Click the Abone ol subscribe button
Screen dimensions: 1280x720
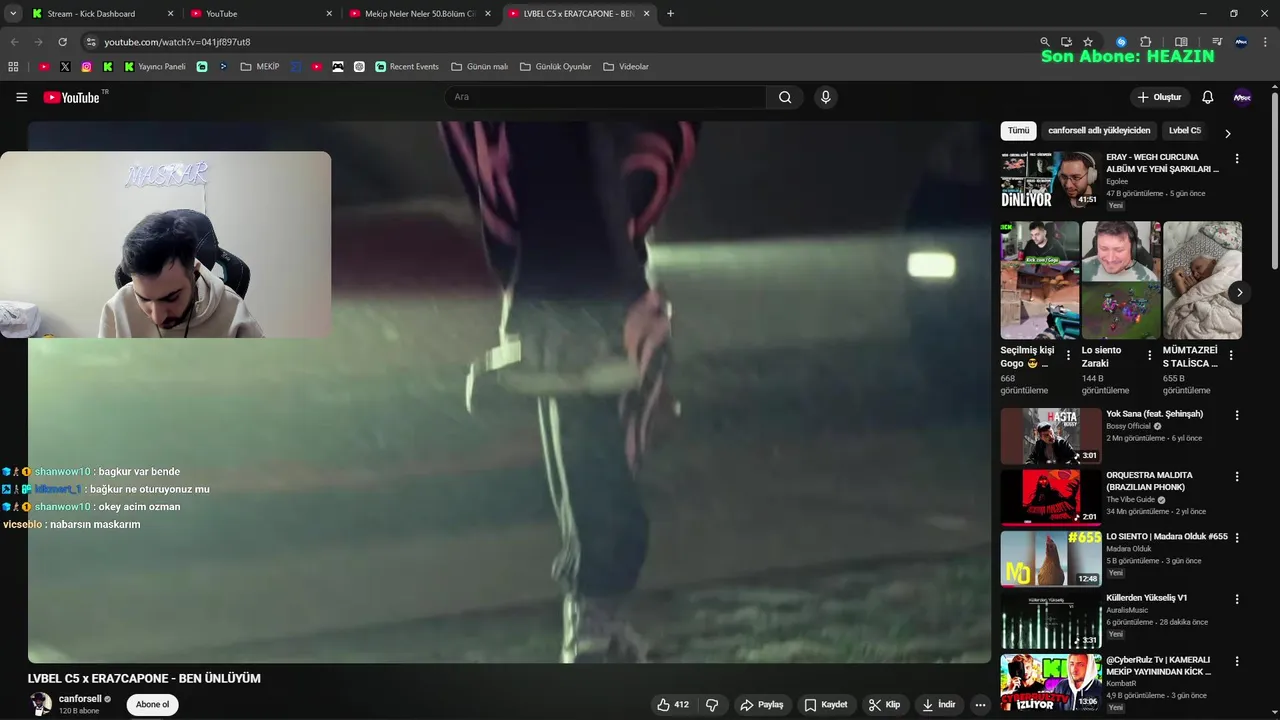[152, 705]
